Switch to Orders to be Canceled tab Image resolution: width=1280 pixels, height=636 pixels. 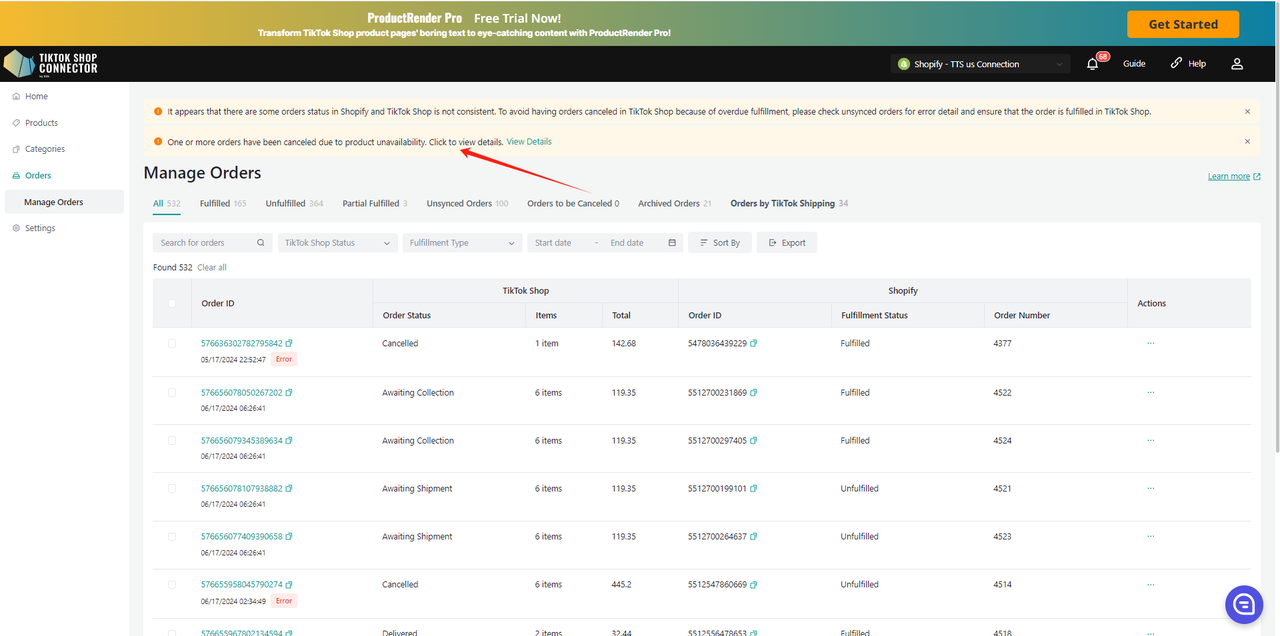(x=573, y=203)
